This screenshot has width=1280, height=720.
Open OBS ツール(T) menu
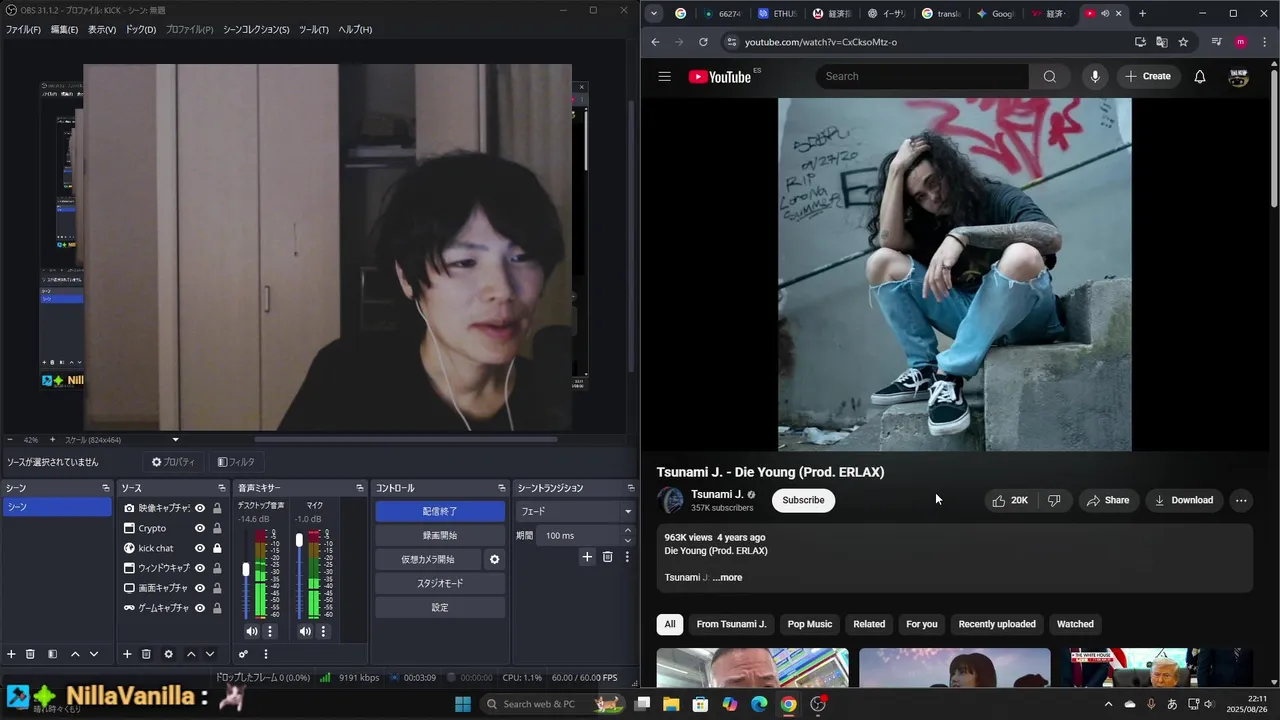tap(314, 30)
